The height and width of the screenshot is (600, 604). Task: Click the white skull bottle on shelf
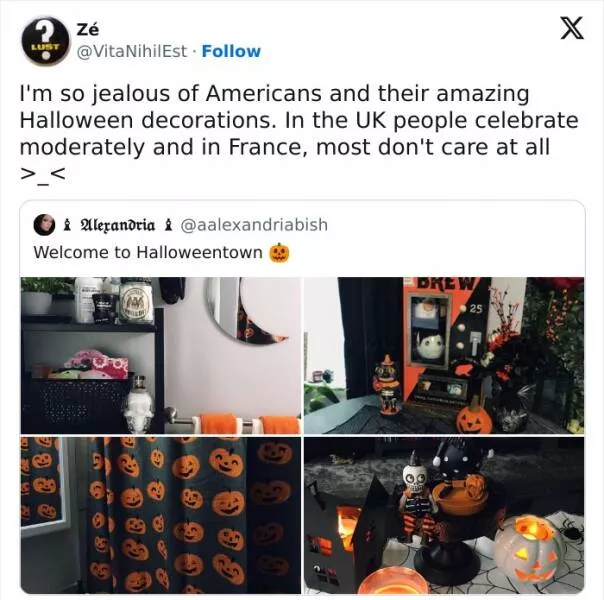click(138, 406)
